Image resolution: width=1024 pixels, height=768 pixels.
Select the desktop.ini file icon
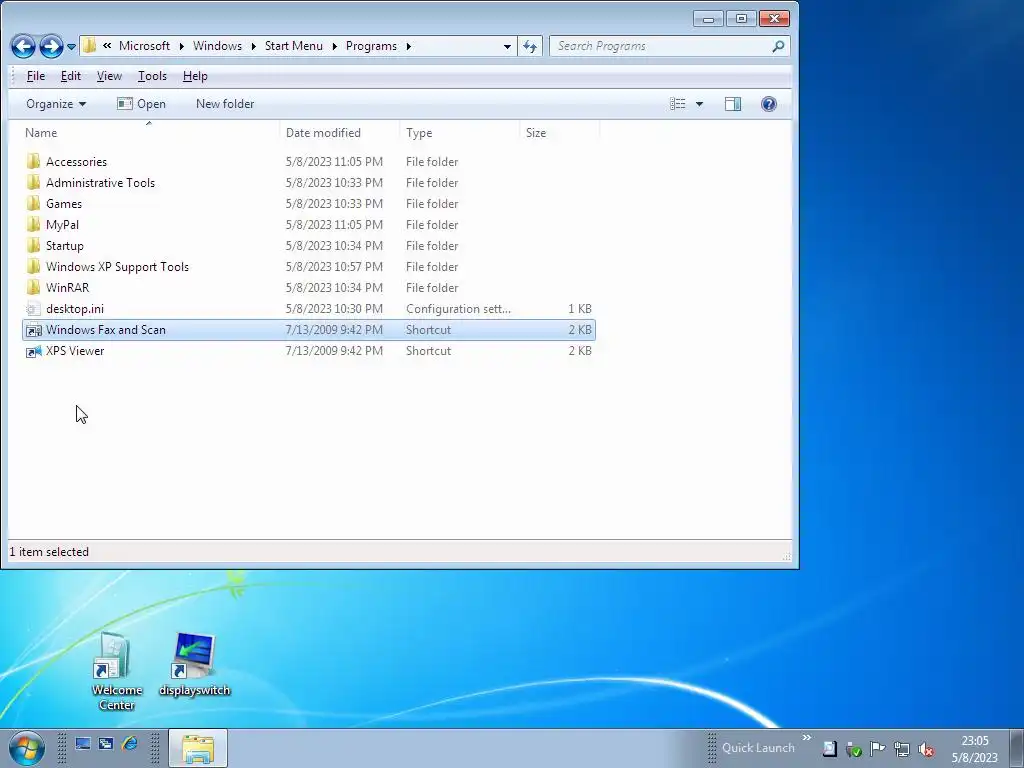(33, 308)
